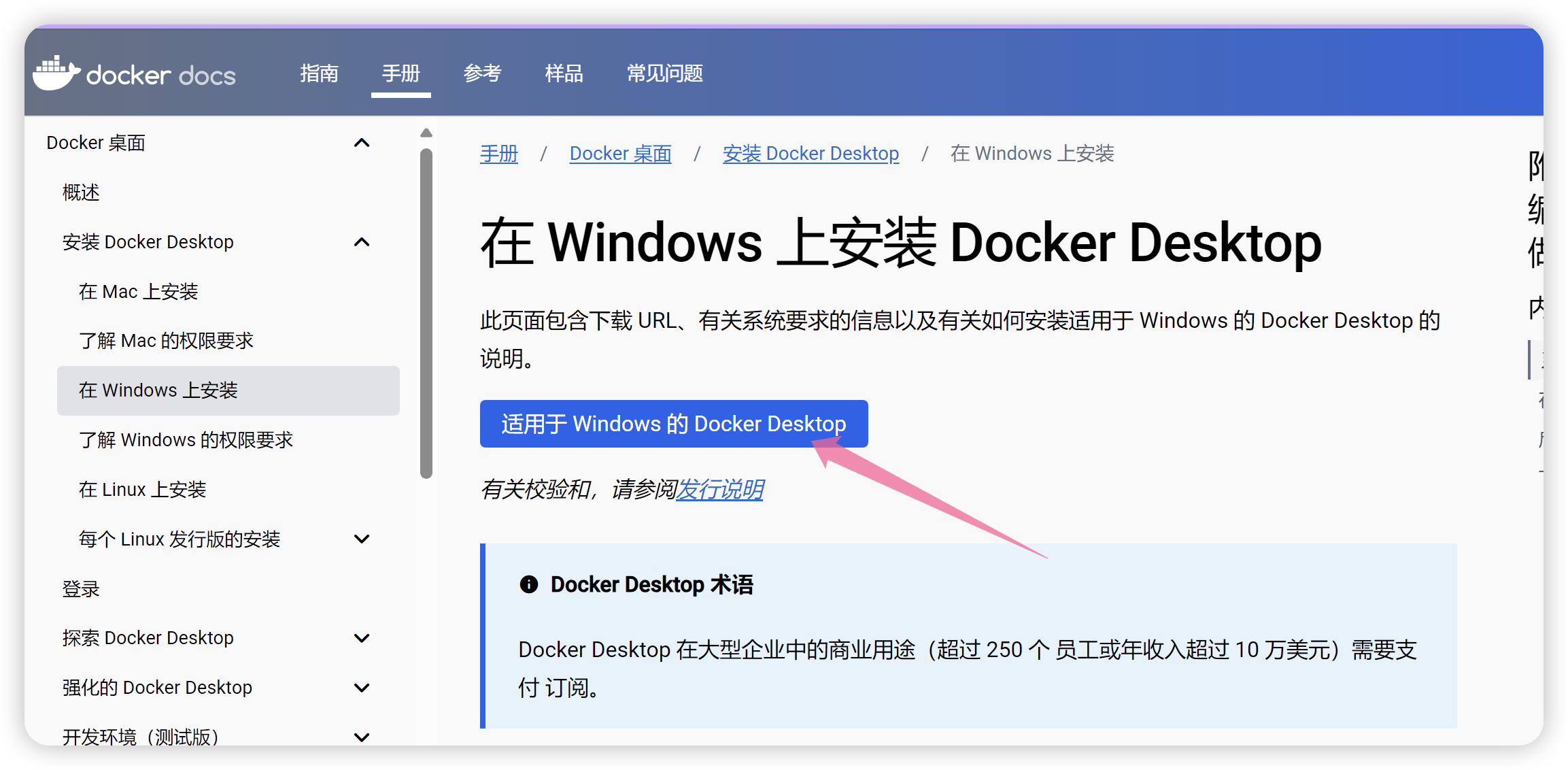Image resolution: width=1568 pixels, height=770 pixels.
Task: Open the 常见问题 menu item
Action: (x=664, y=73)
